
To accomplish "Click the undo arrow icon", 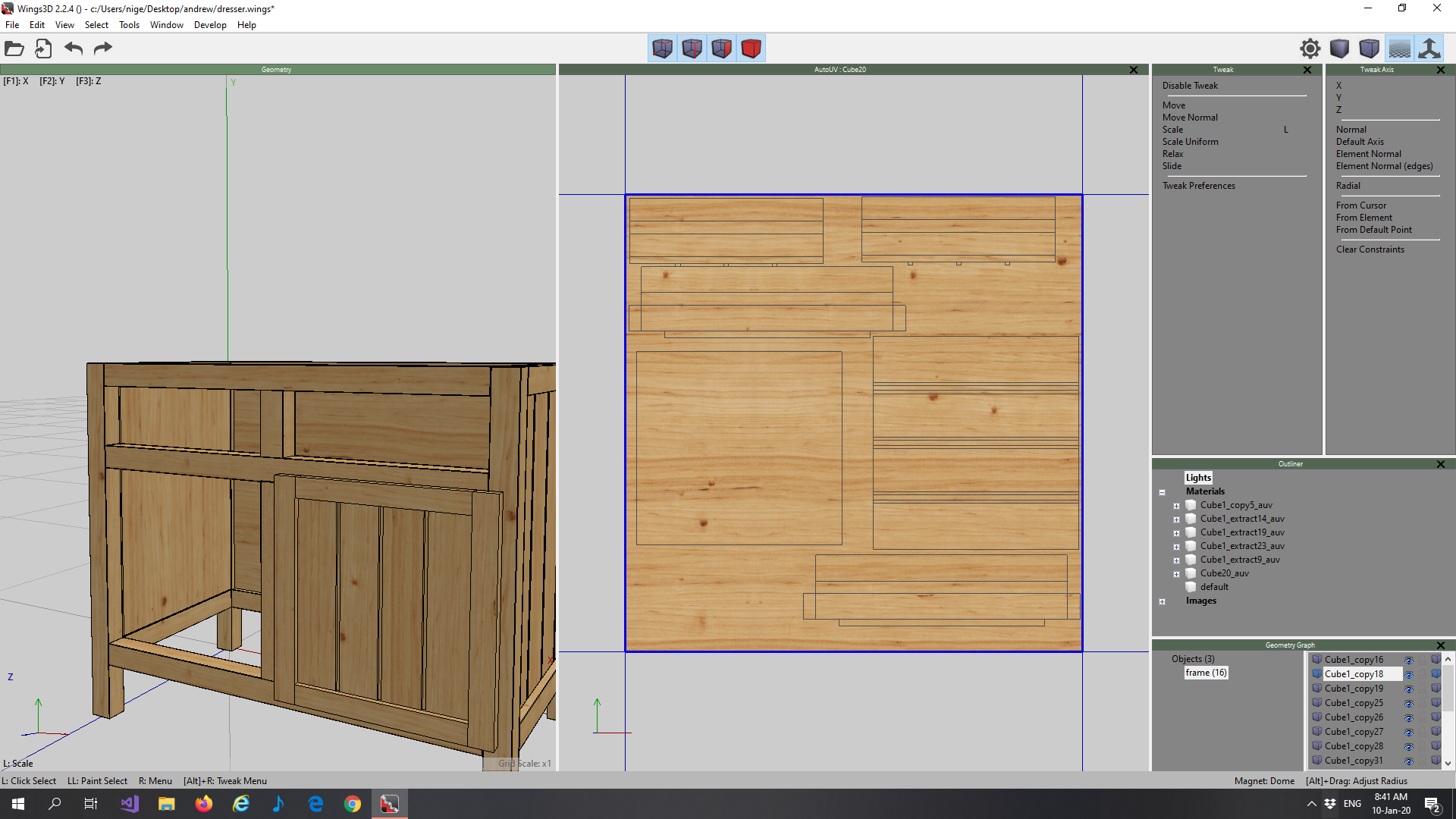I will 74,49.
